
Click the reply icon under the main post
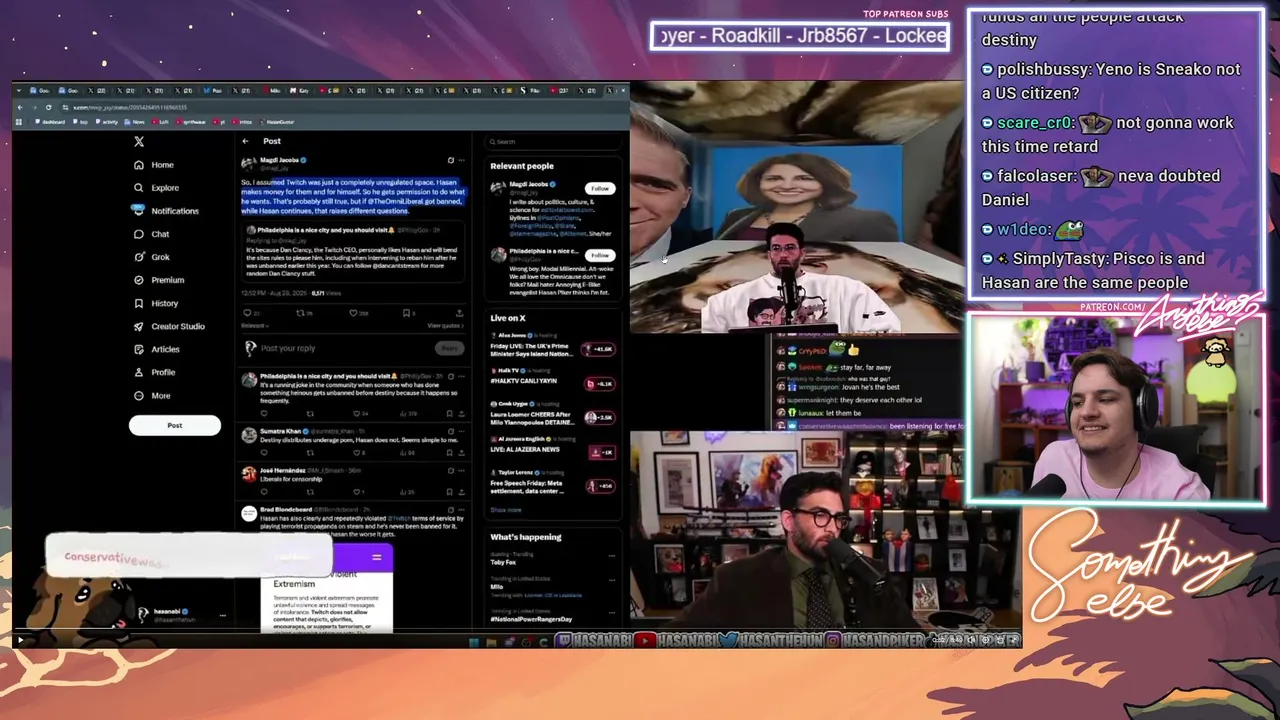(247, 313)
